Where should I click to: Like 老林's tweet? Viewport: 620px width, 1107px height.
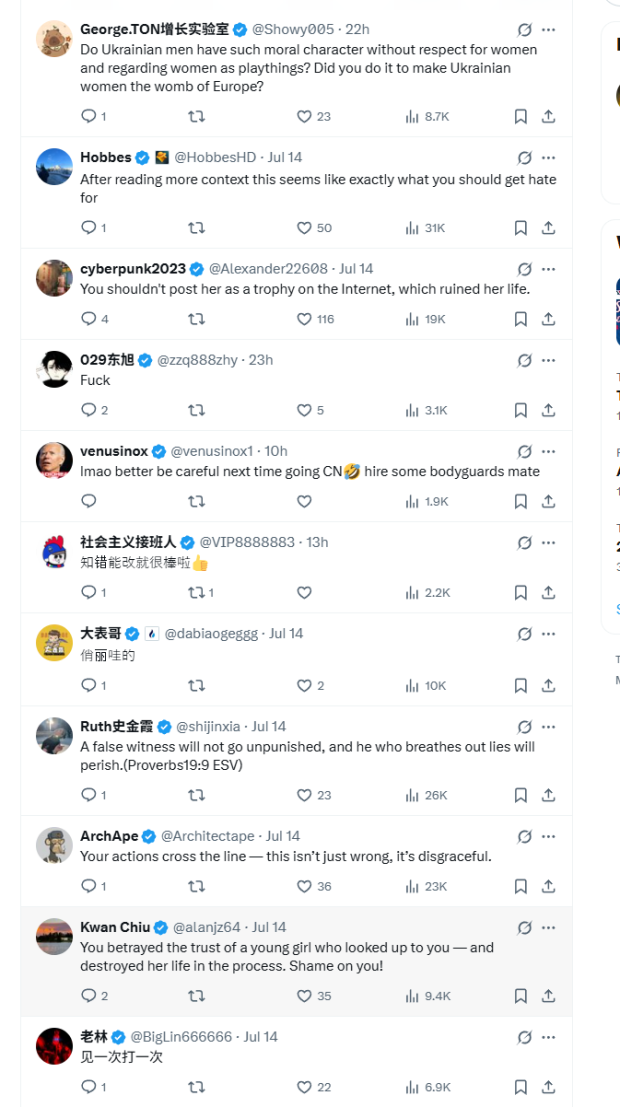click(x=305, y=1087)
